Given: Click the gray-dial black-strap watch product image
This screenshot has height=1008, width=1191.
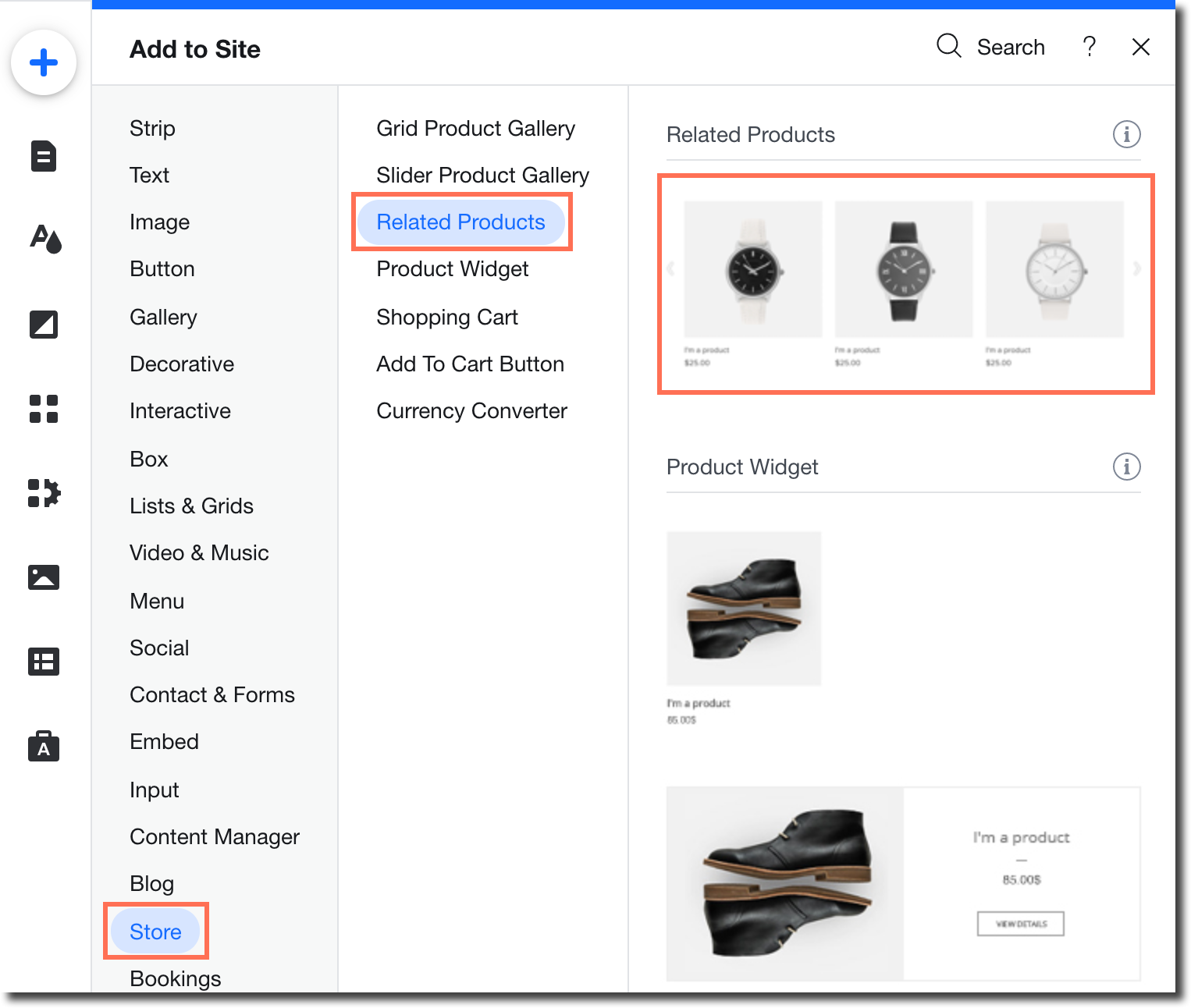Looking at the screenshot, I should (904, 269).
